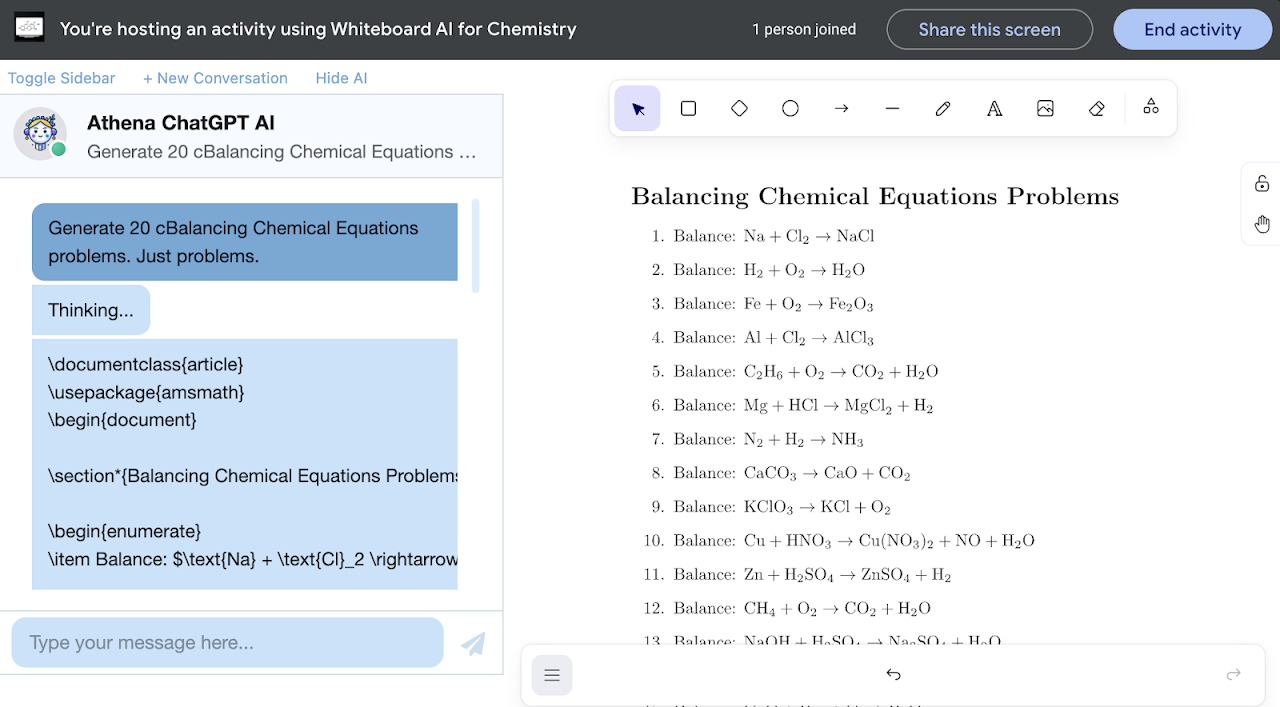Select the Insert Image tool
The height and width of the screenshot is (707, 1280).
click(x=1045, y=109)
